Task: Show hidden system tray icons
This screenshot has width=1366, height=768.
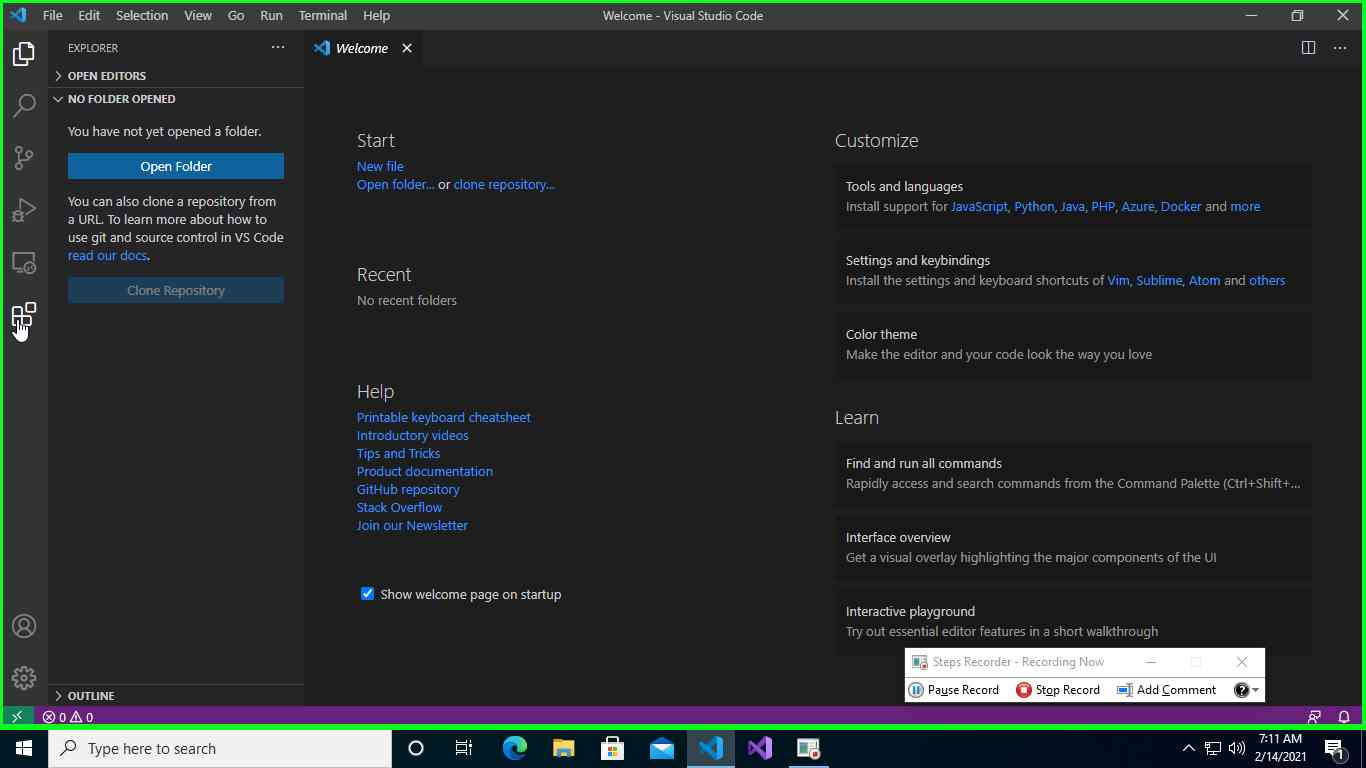Action: coord(1188,748)
